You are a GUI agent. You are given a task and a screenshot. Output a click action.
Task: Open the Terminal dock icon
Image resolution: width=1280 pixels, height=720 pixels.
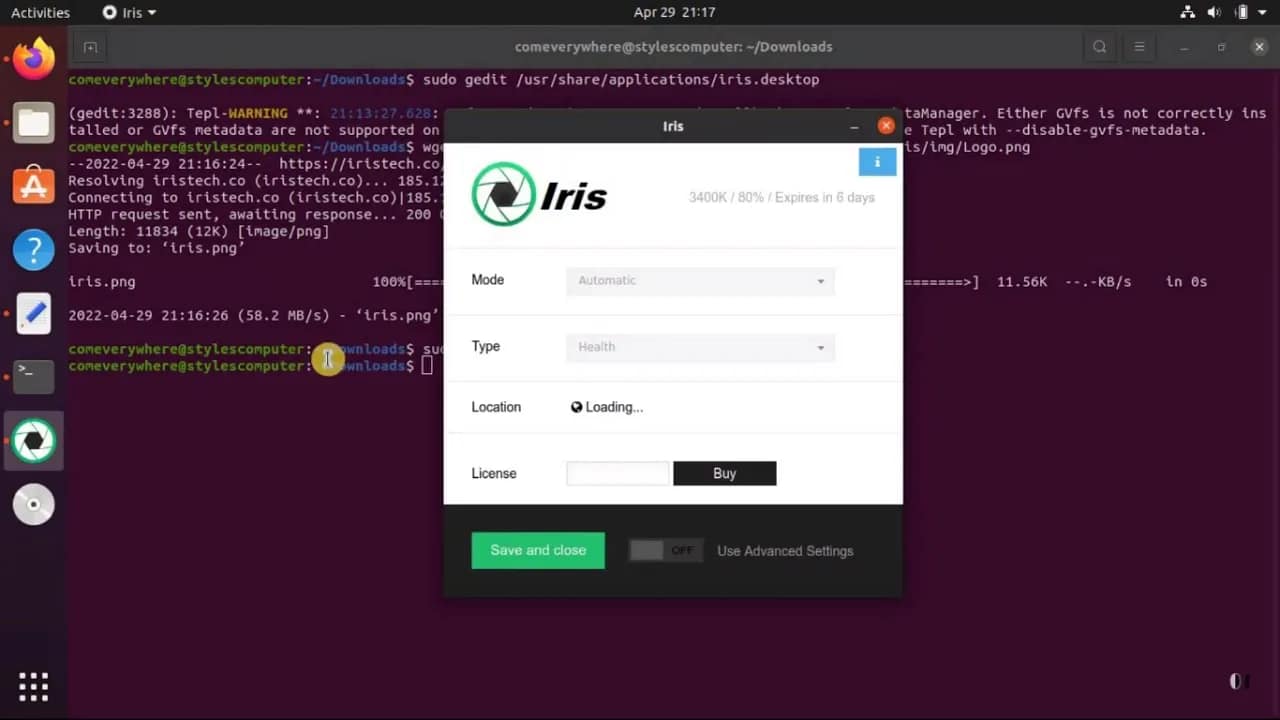click(33, 376)
